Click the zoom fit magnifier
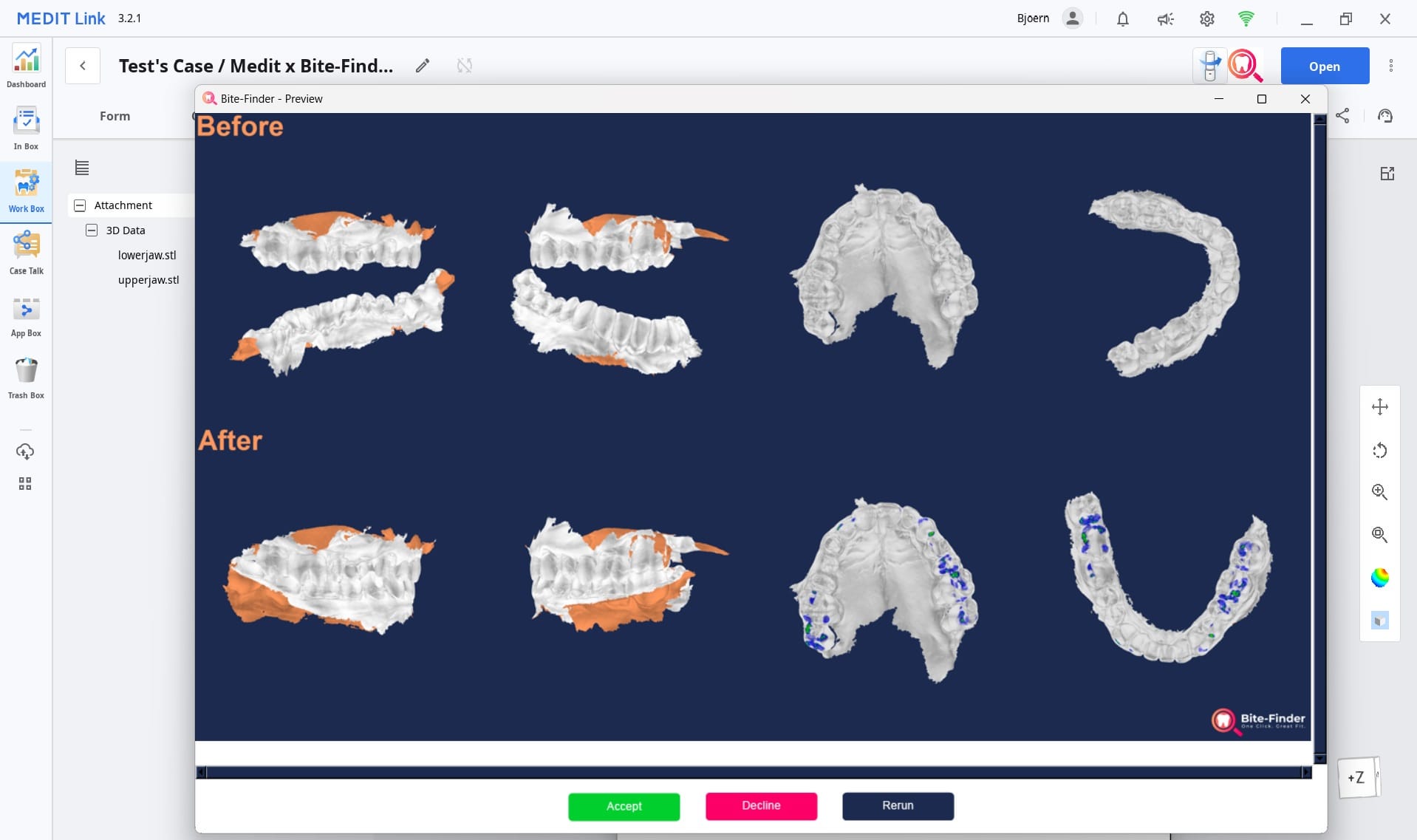Image resolution: width=1417 pixels, height=840 pixels. [1380, 535]
